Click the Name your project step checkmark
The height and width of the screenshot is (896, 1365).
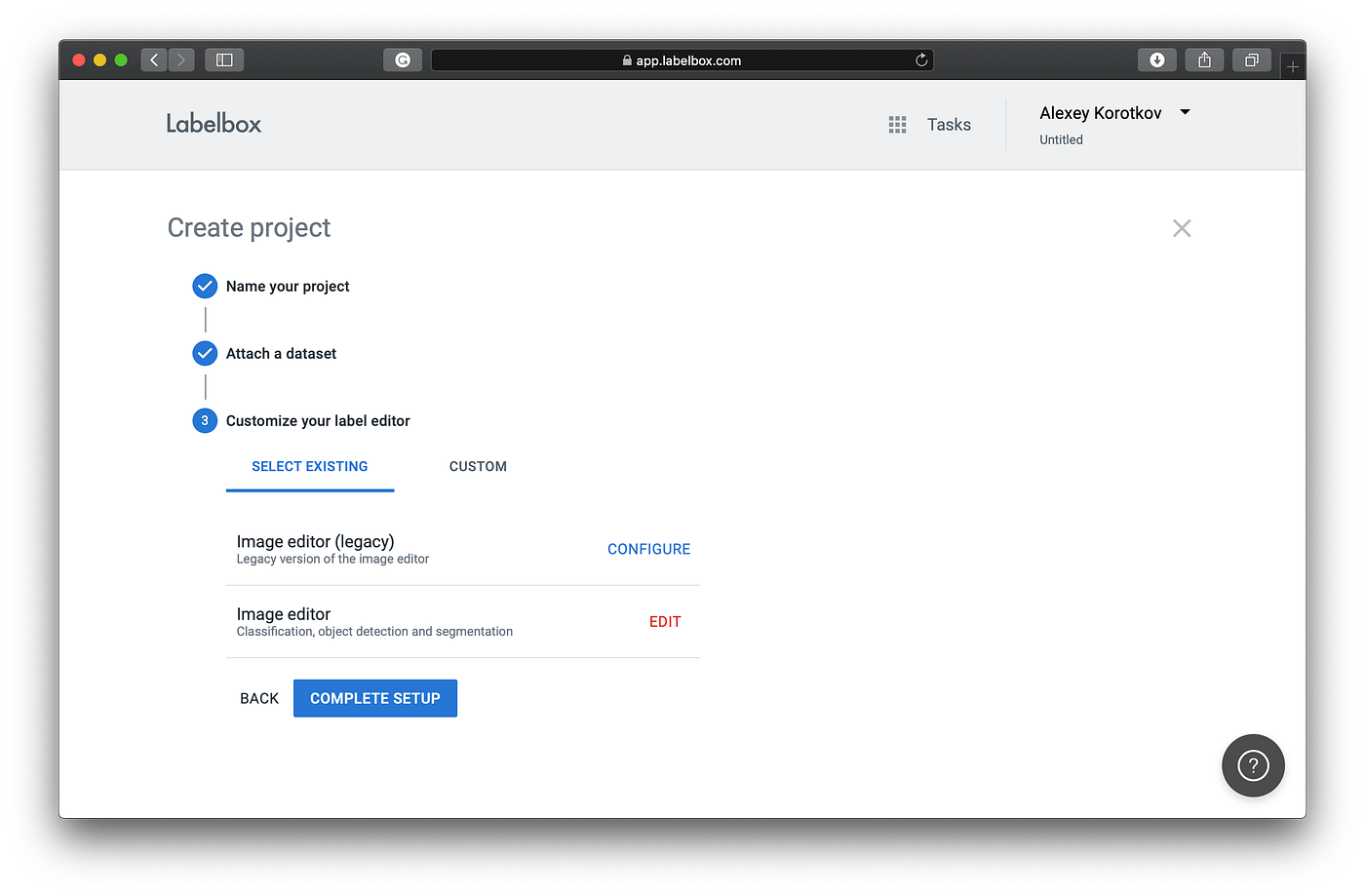[x=205, y=286]
